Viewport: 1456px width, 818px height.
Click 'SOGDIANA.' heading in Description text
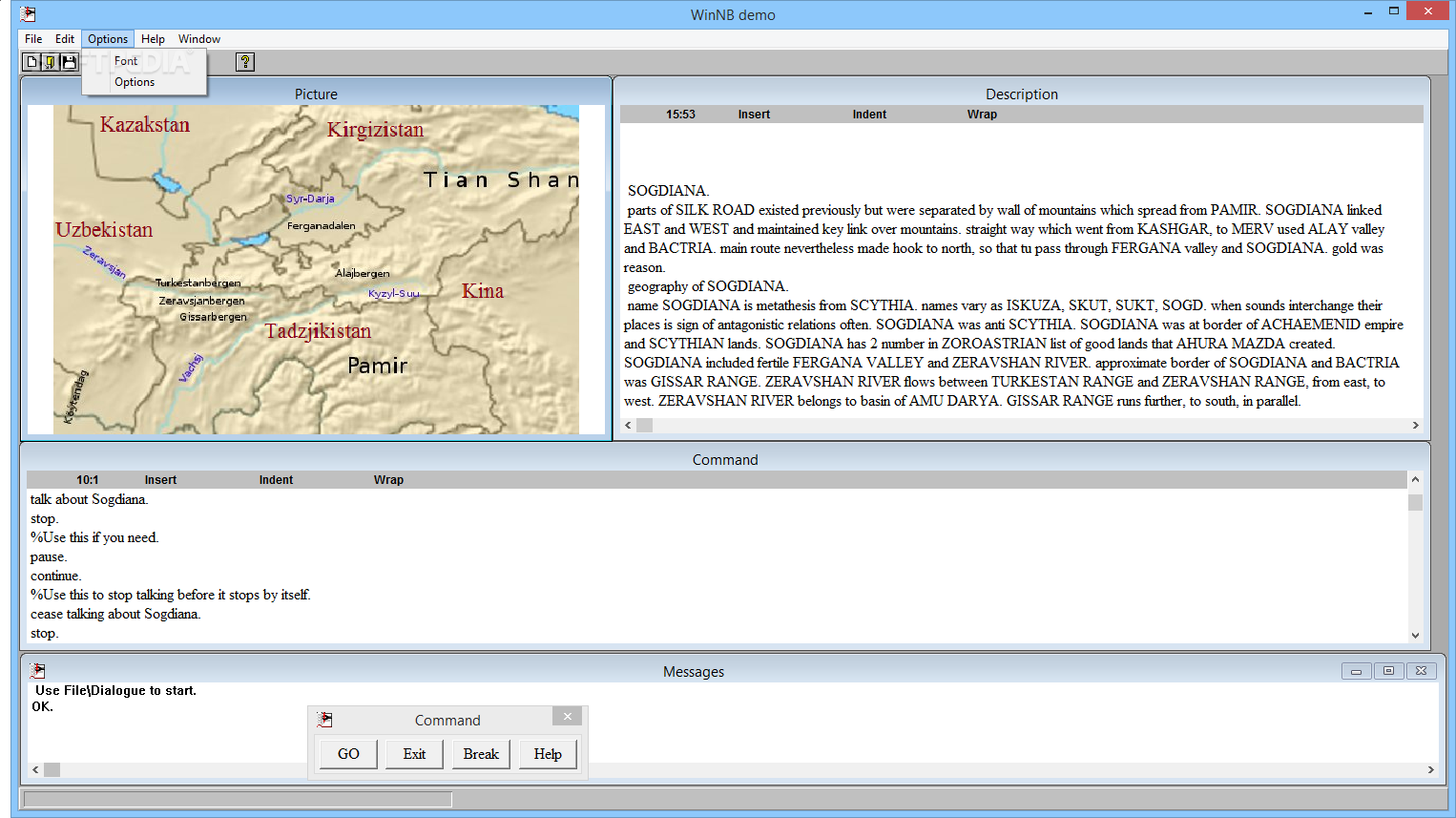668,191
